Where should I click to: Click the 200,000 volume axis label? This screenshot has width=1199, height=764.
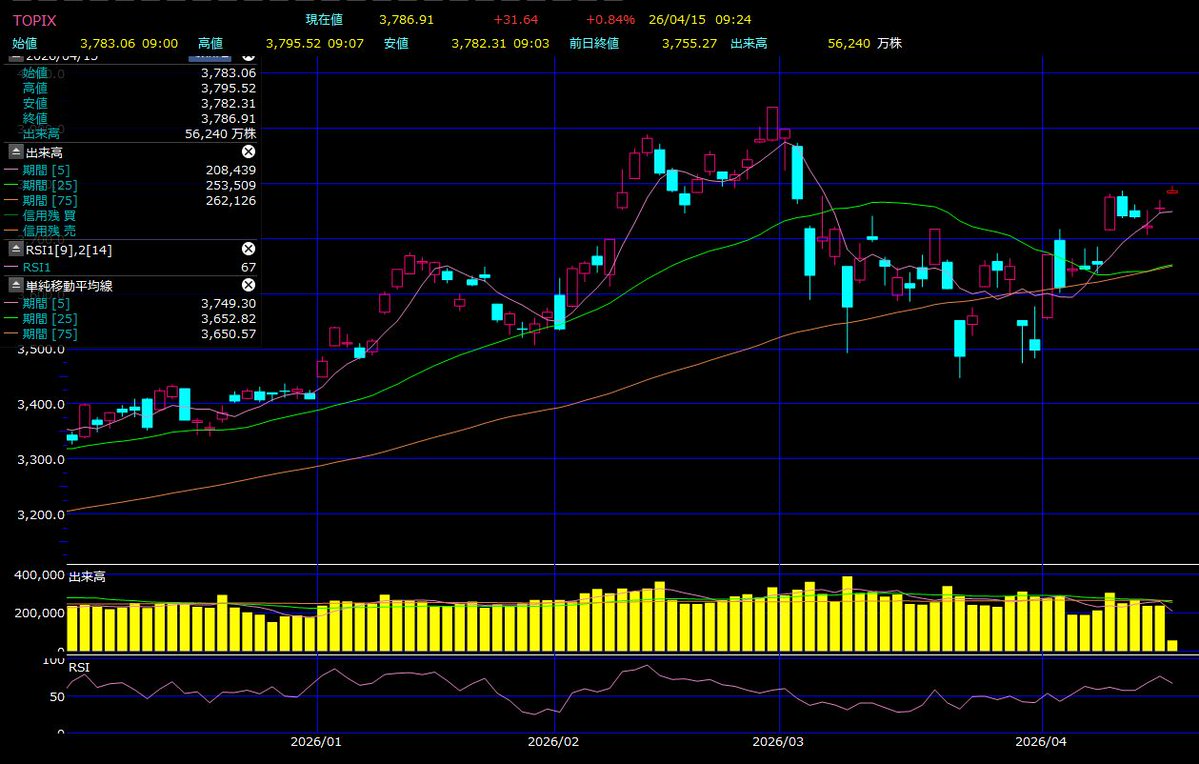coord(39,613)
